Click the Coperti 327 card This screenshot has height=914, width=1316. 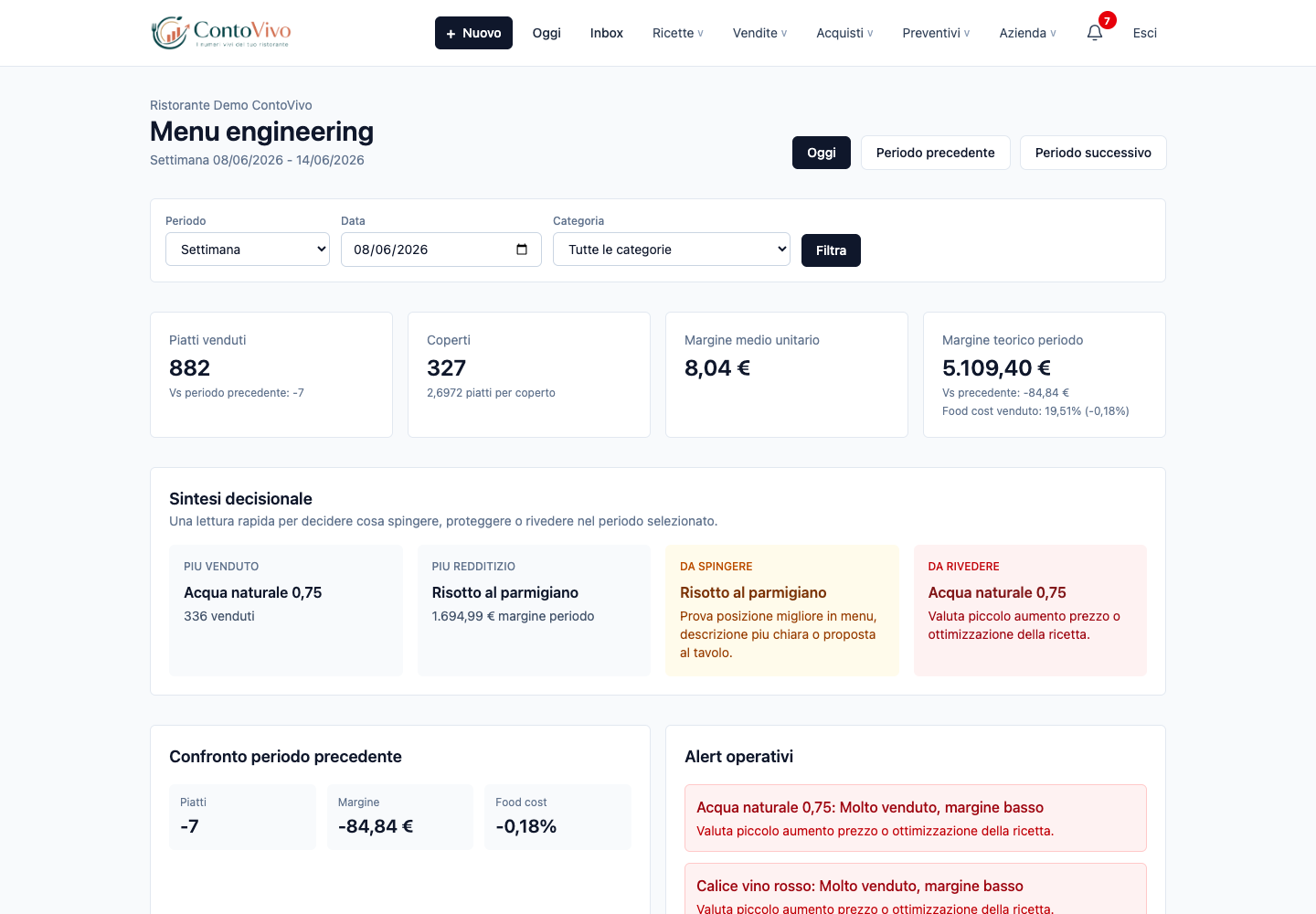click(x=529, y=375)
